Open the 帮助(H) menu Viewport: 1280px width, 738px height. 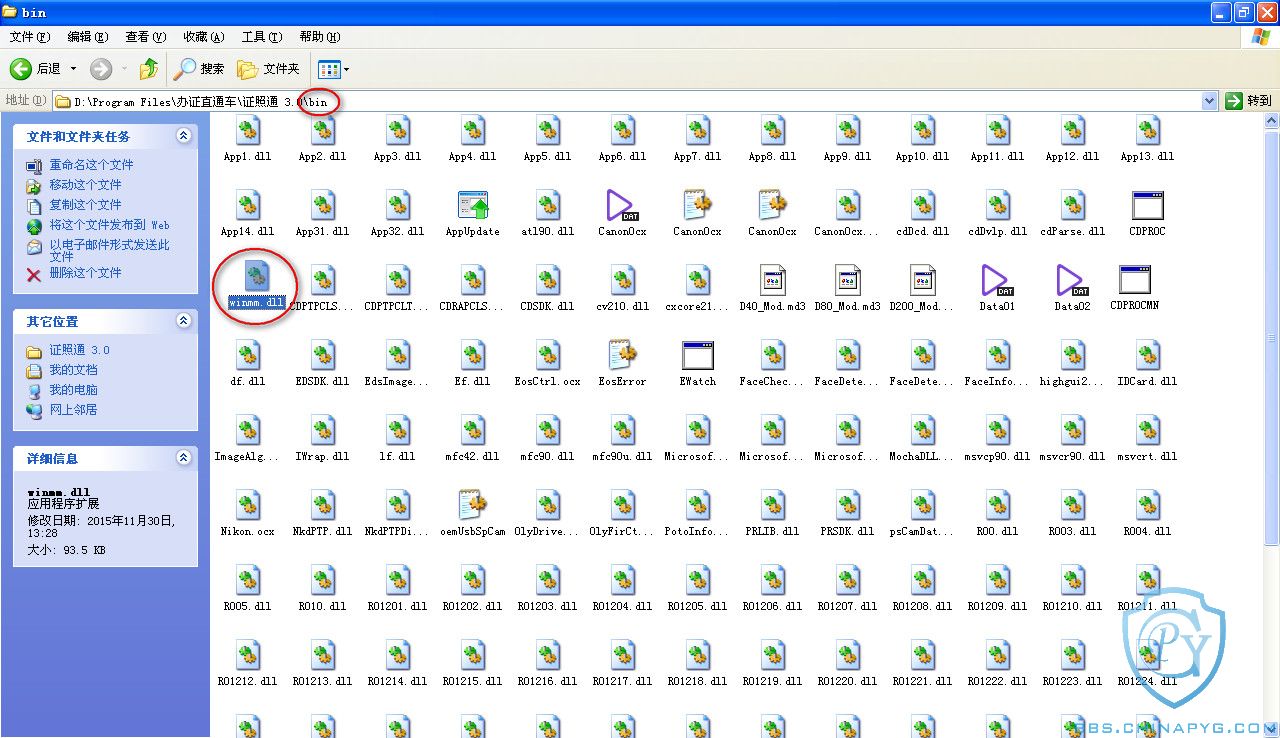pos(320,37)
